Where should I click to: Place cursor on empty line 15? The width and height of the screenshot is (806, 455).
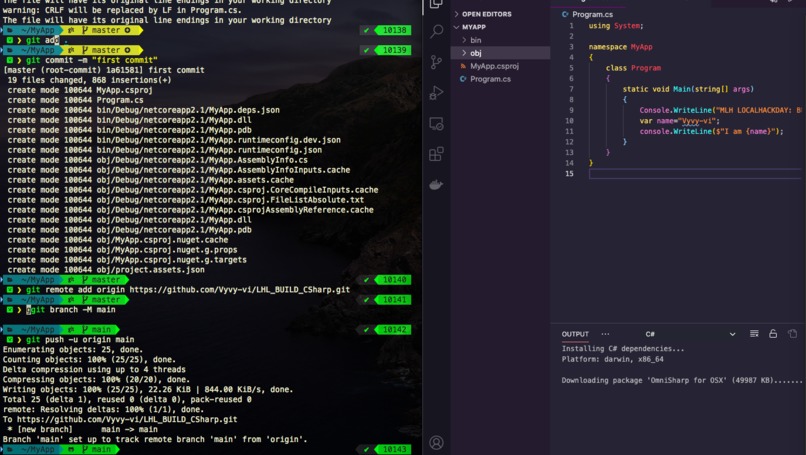[694, 174]
